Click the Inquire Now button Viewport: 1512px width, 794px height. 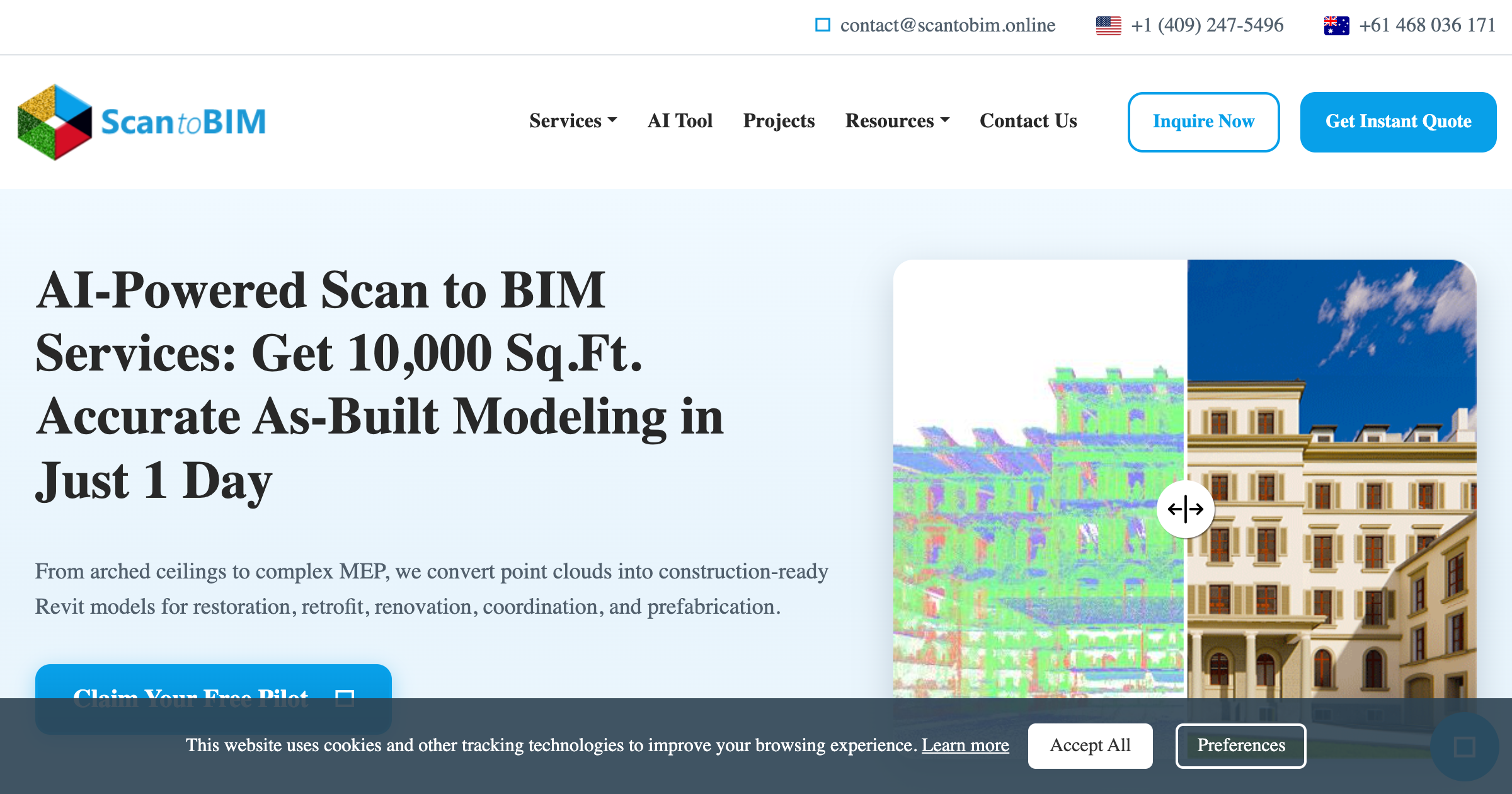pos(1203,122)
